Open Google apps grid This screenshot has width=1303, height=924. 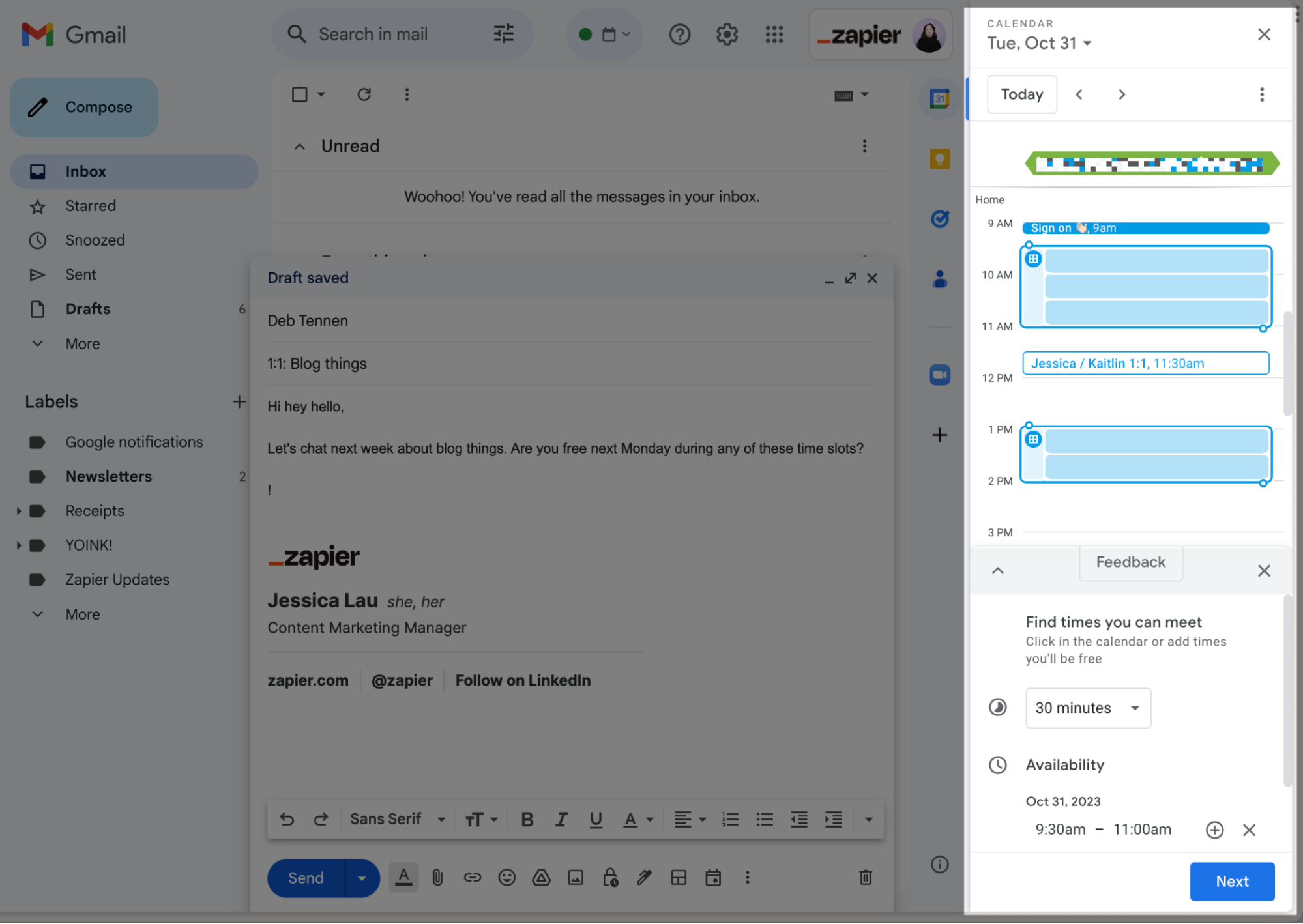coord(774,34)
